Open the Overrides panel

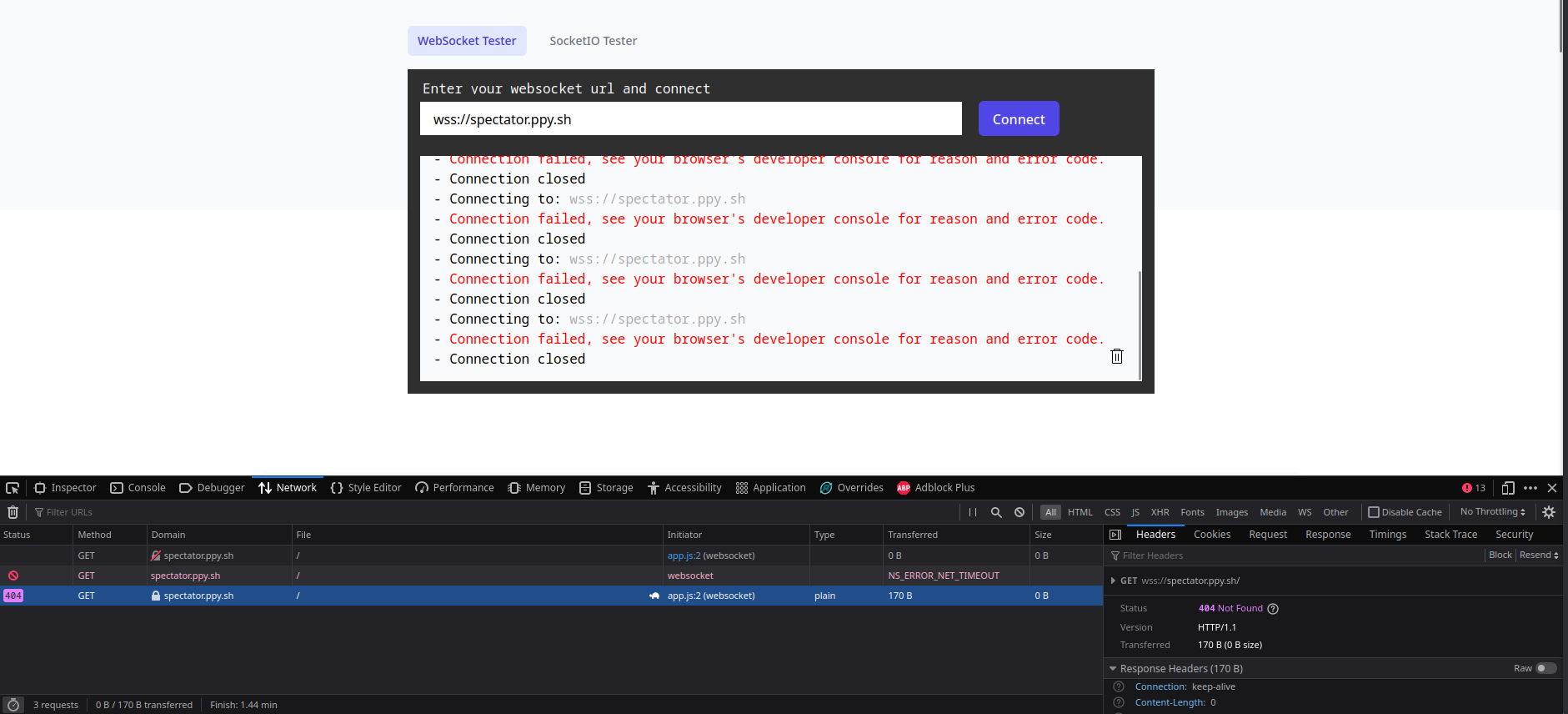(x=852, y=488)
